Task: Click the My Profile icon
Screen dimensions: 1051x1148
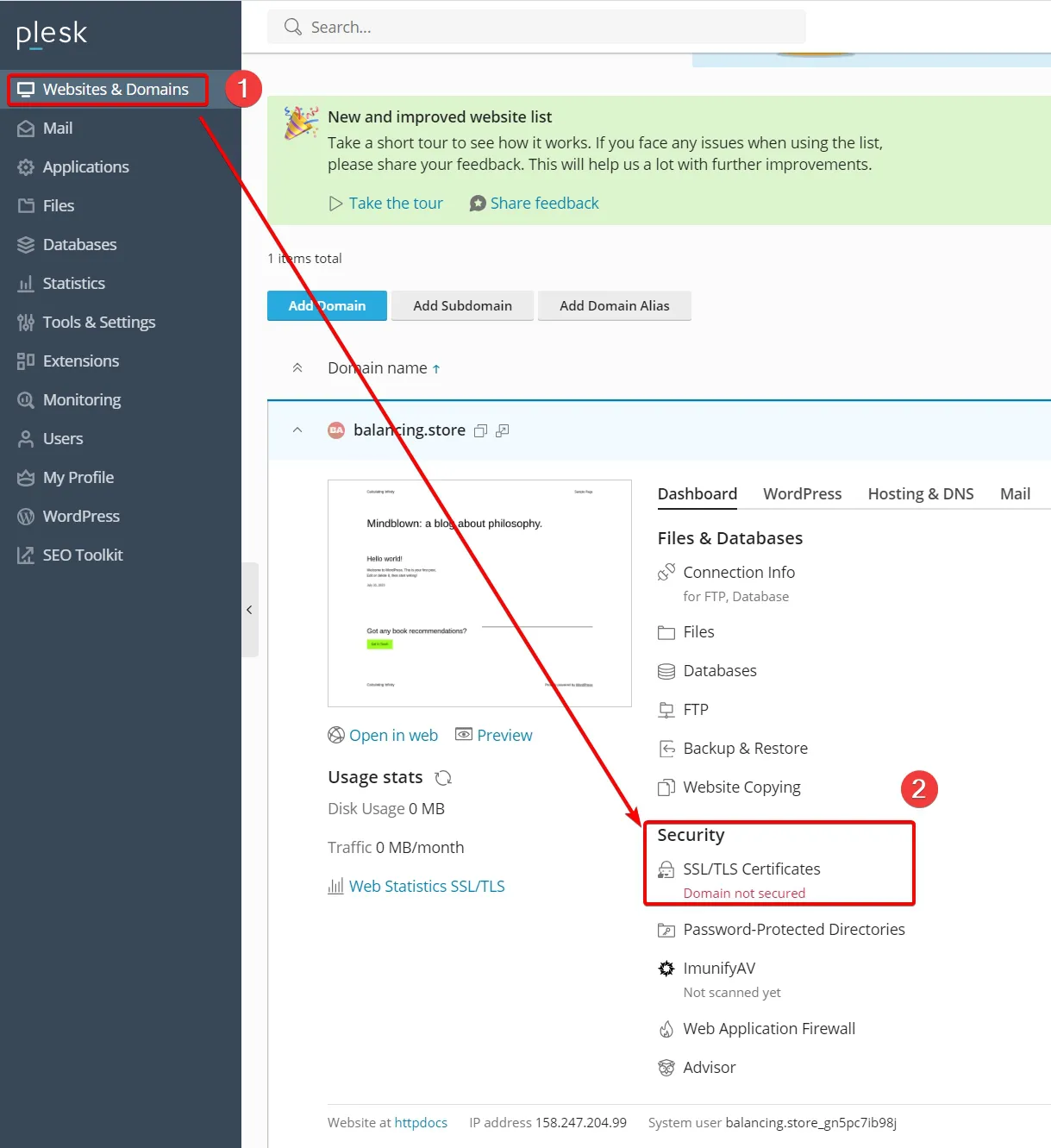Action: (x=26, y=478)
